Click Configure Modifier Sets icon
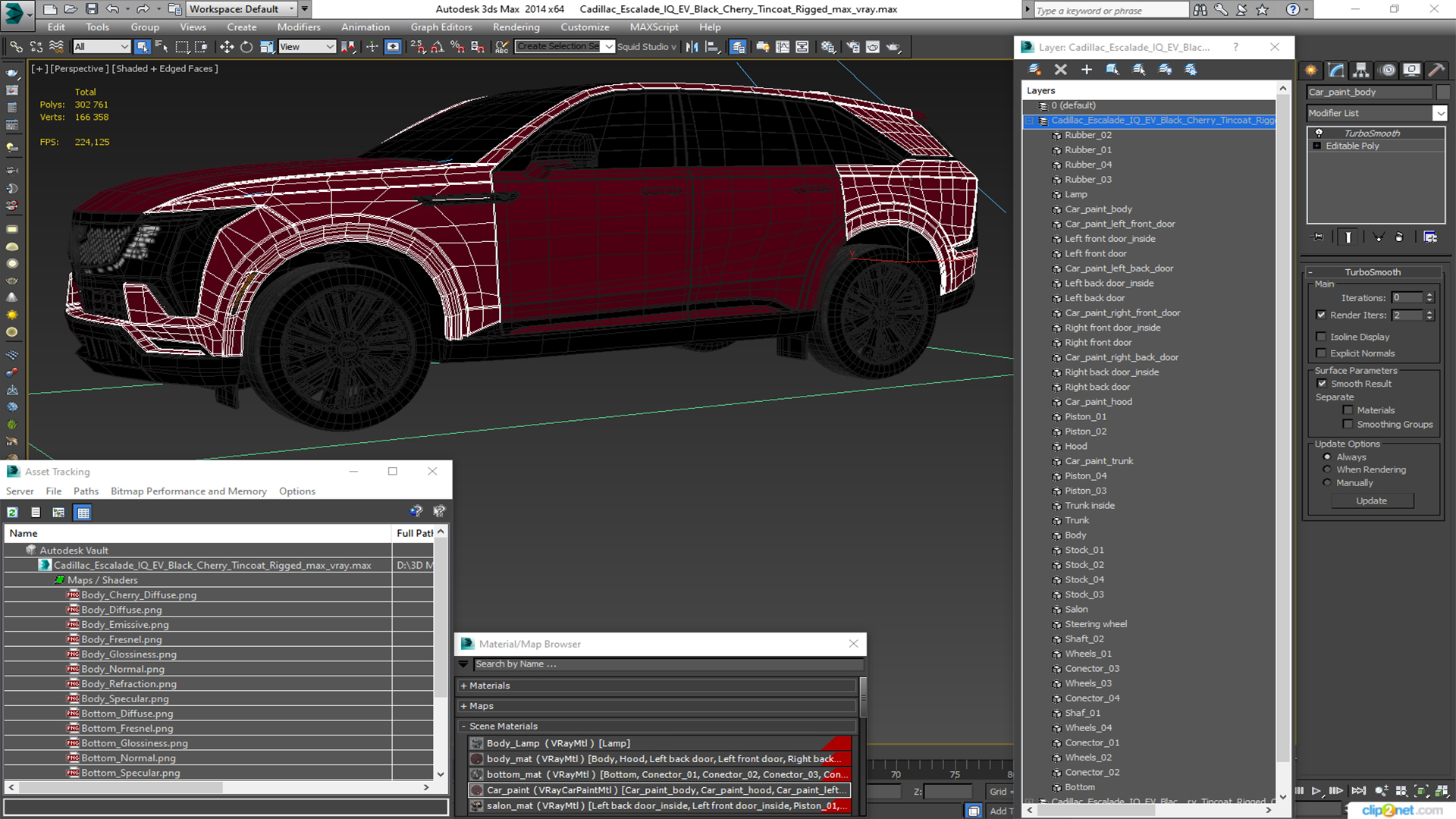The height and width of the screenshot is (819, 1456). [x=1430, y=237]
